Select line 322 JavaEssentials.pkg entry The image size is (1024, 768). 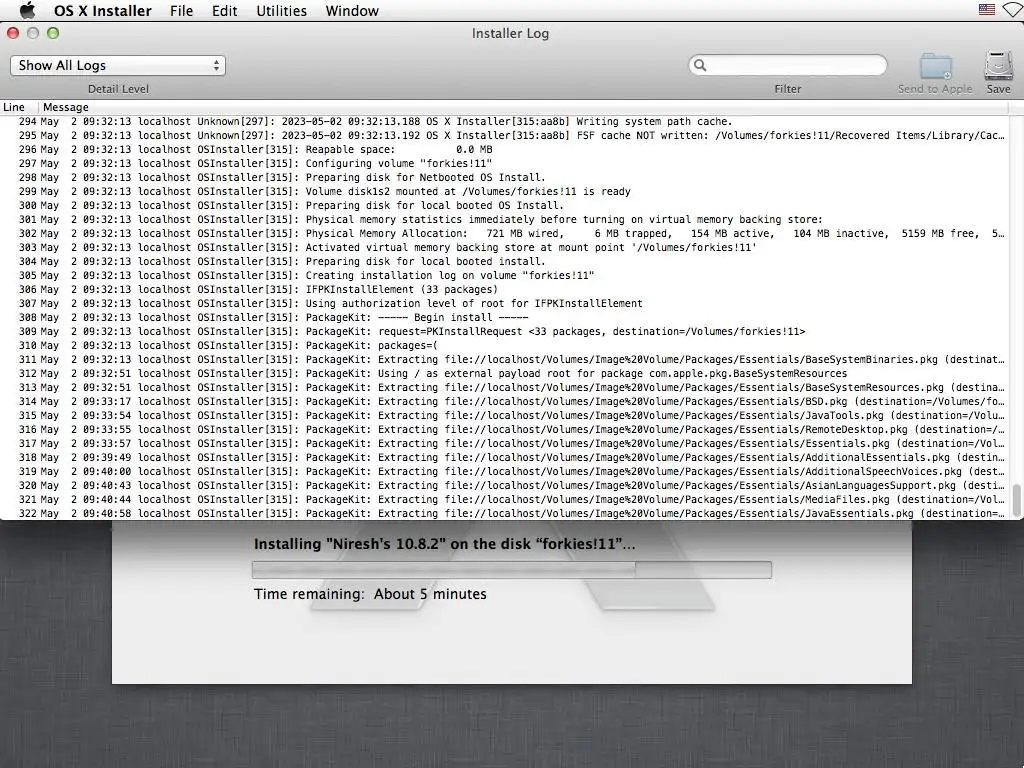504,513
